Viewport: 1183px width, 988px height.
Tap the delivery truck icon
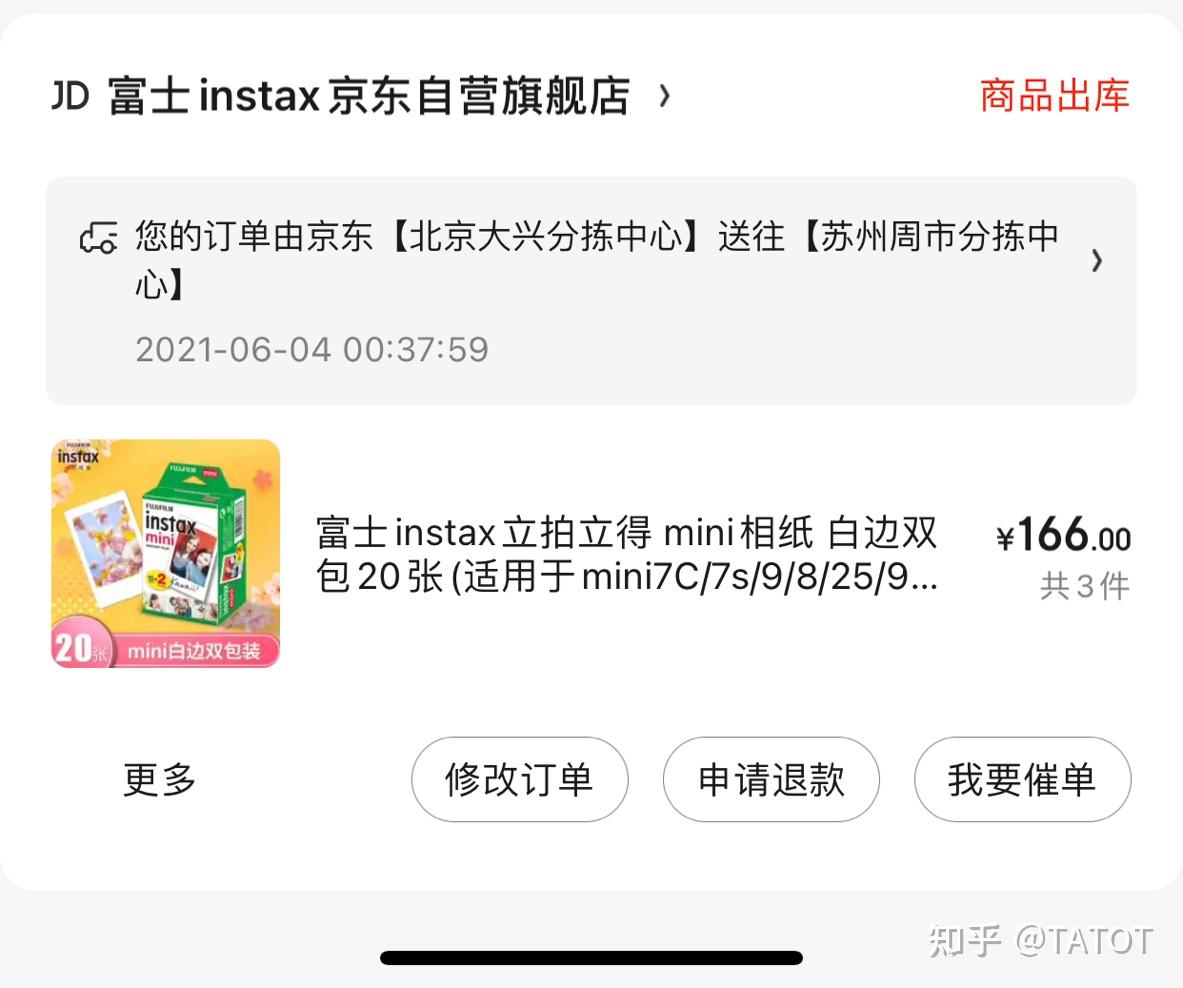coord(99,238)
